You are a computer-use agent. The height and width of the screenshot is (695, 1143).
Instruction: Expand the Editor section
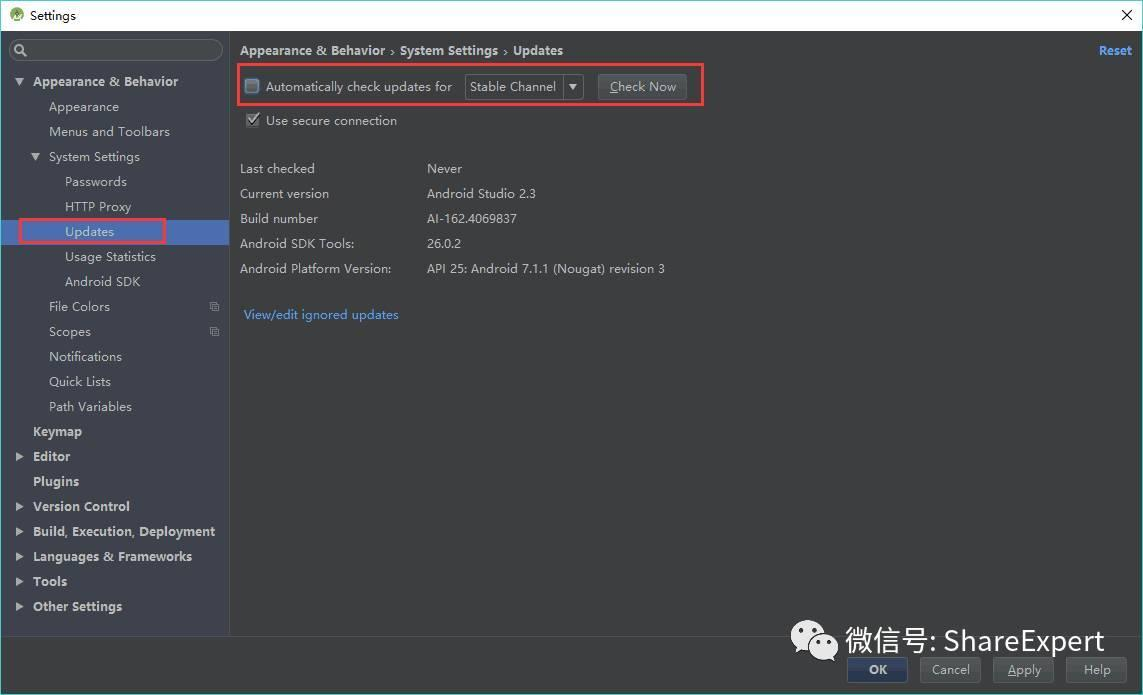(20, 457)
